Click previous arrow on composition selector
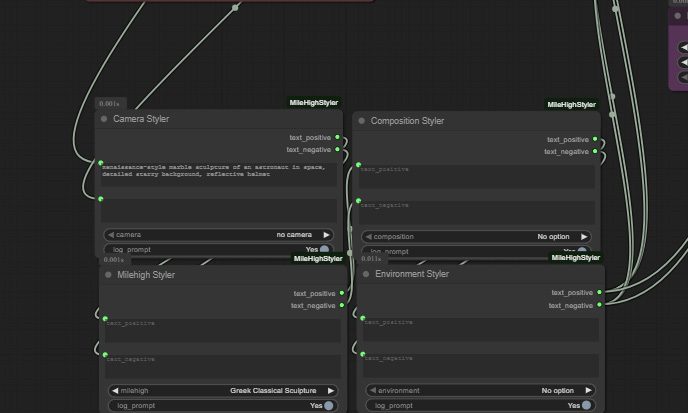 coord(369,237)
